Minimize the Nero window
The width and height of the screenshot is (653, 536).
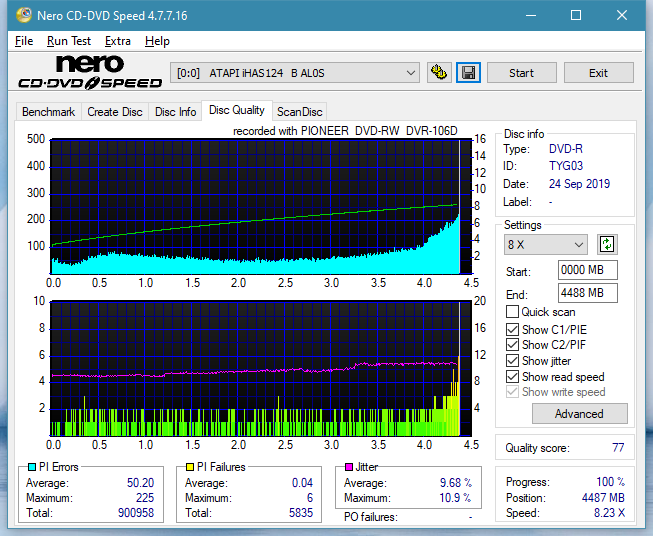[531, 15]
